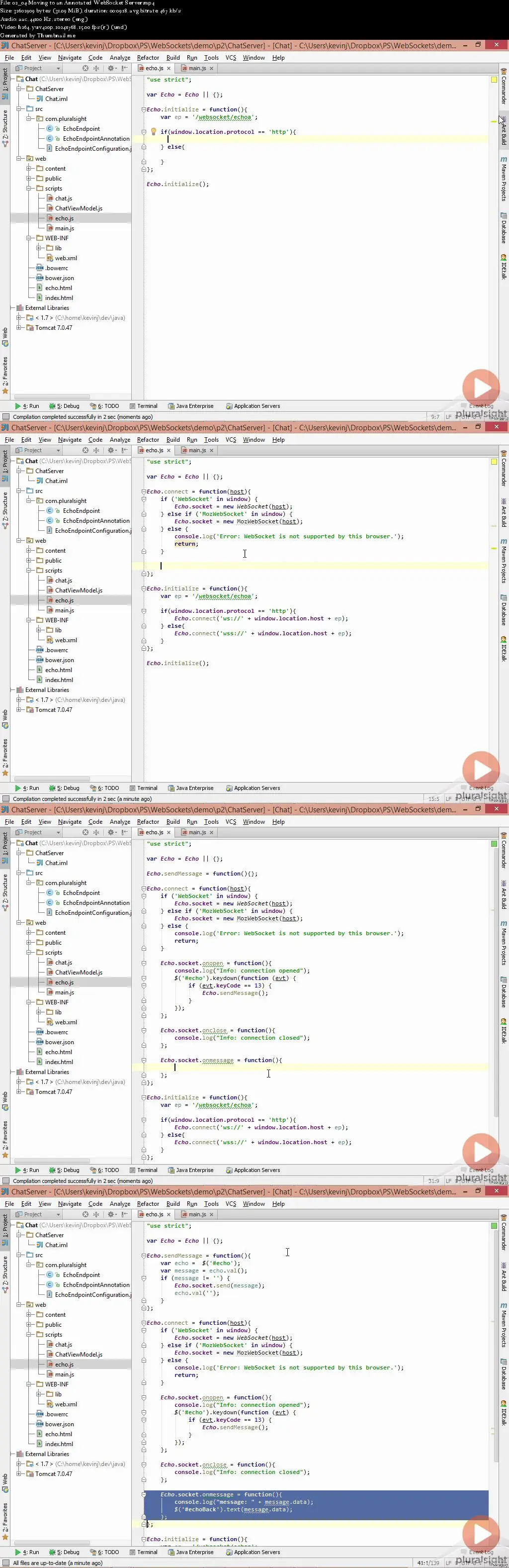The image size is (509, 1568).
Task: Click the scroll-from-source target icon in the topmost Project panel
Action: (x=85, y=68)
